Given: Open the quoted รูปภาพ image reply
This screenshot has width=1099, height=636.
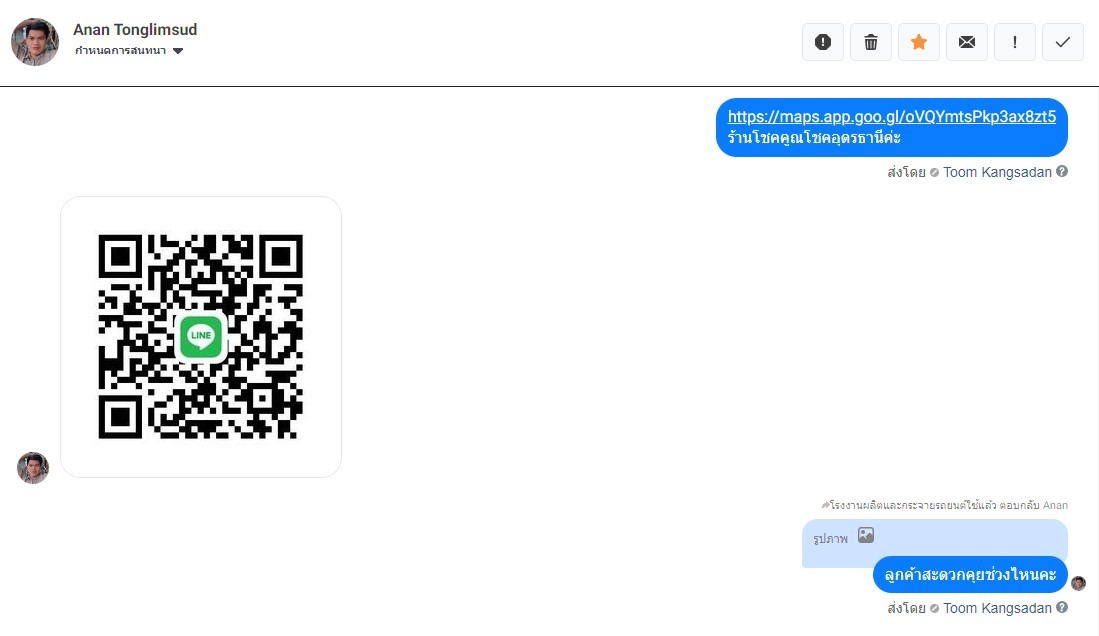Looking at the screenshot, I should tap(934, 538).
